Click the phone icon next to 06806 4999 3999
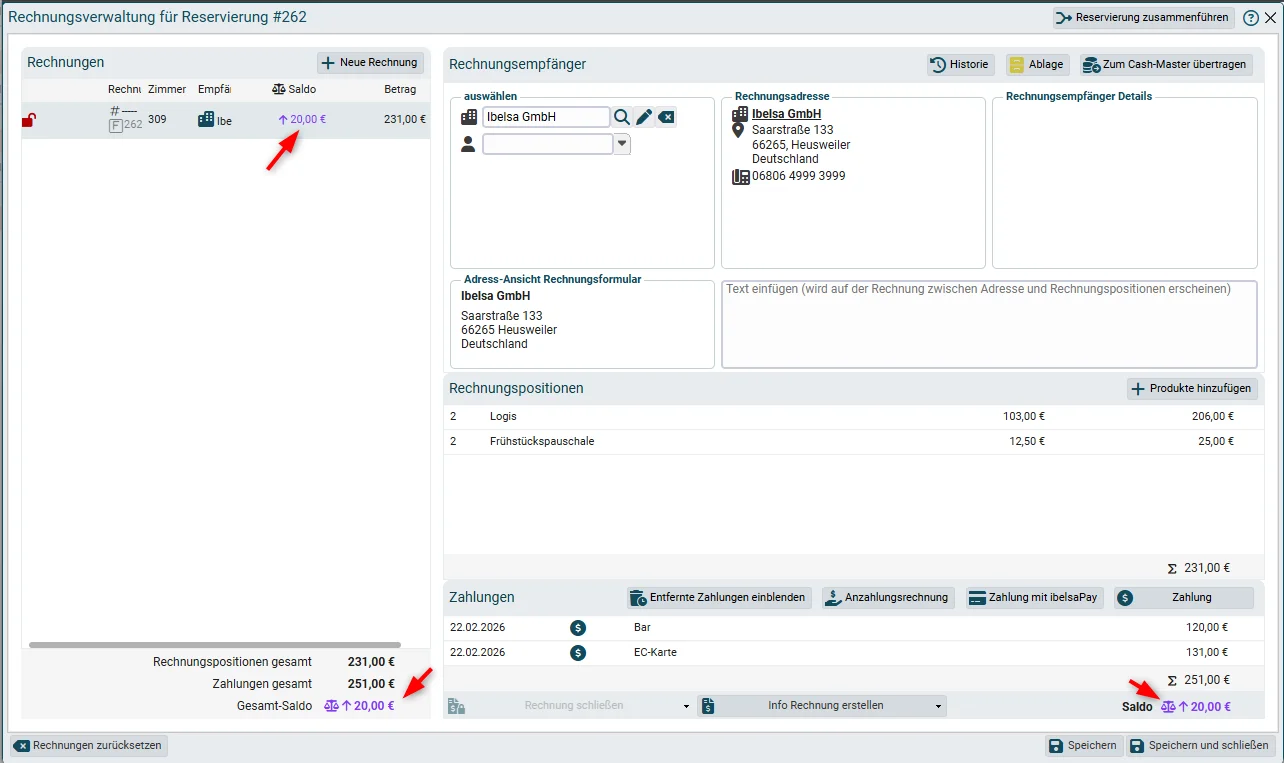 click(741, 177)
